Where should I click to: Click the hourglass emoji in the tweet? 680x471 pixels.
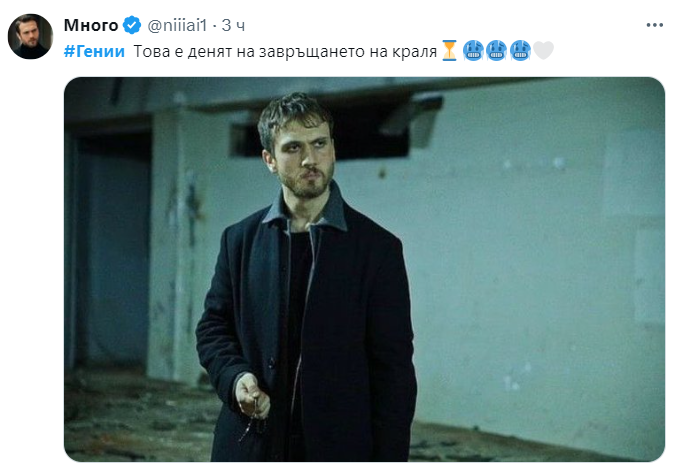click(x=449, y=51)
